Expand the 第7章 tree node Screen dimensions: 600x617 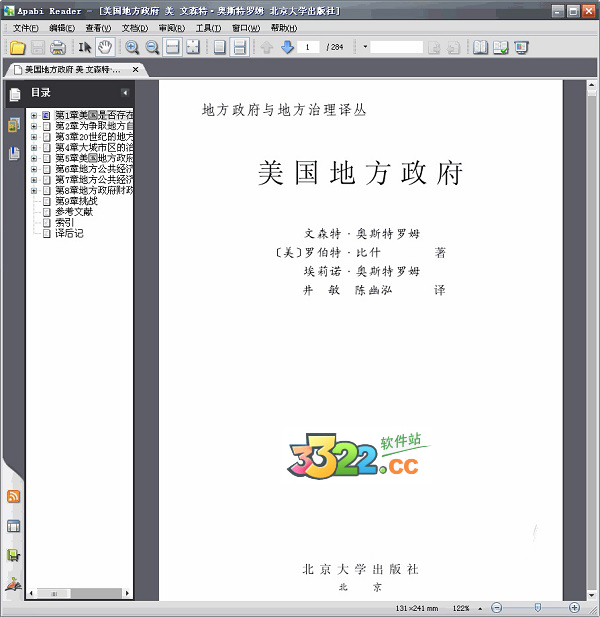34,180
